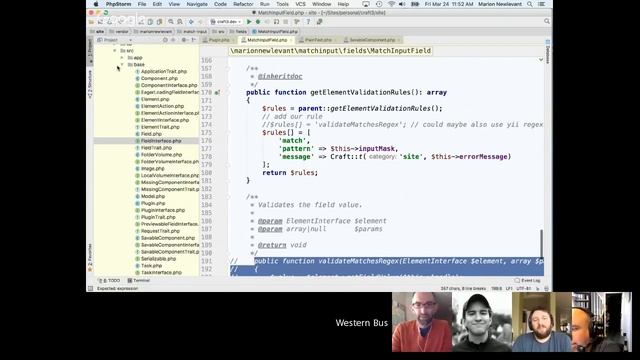Viewport: 640px width, 360px height.
Task: Click the 'return $rules;' line in editor
Action: [290, 173]
